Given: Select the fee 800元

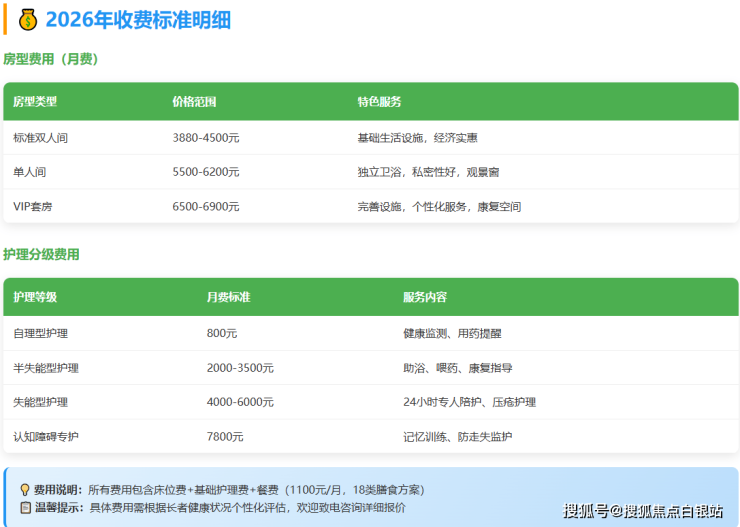Looking at the screenshot, I should click(222, 334).
